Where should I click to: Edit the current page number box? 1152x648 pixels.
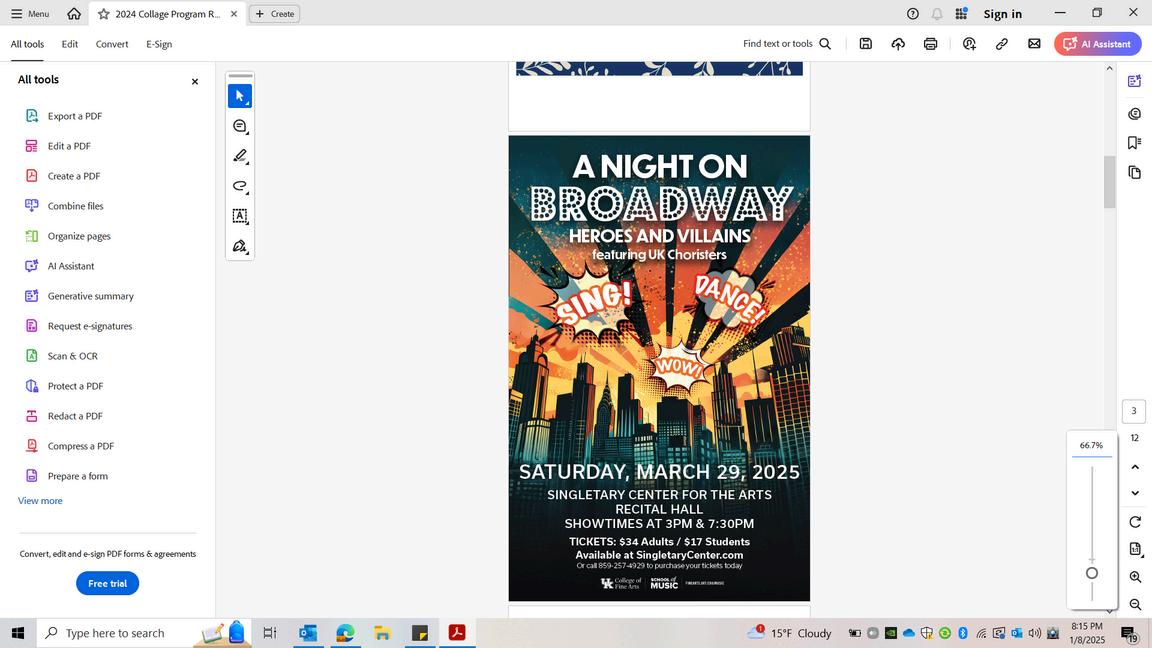pyautogui.click(x=1134, y=411)
